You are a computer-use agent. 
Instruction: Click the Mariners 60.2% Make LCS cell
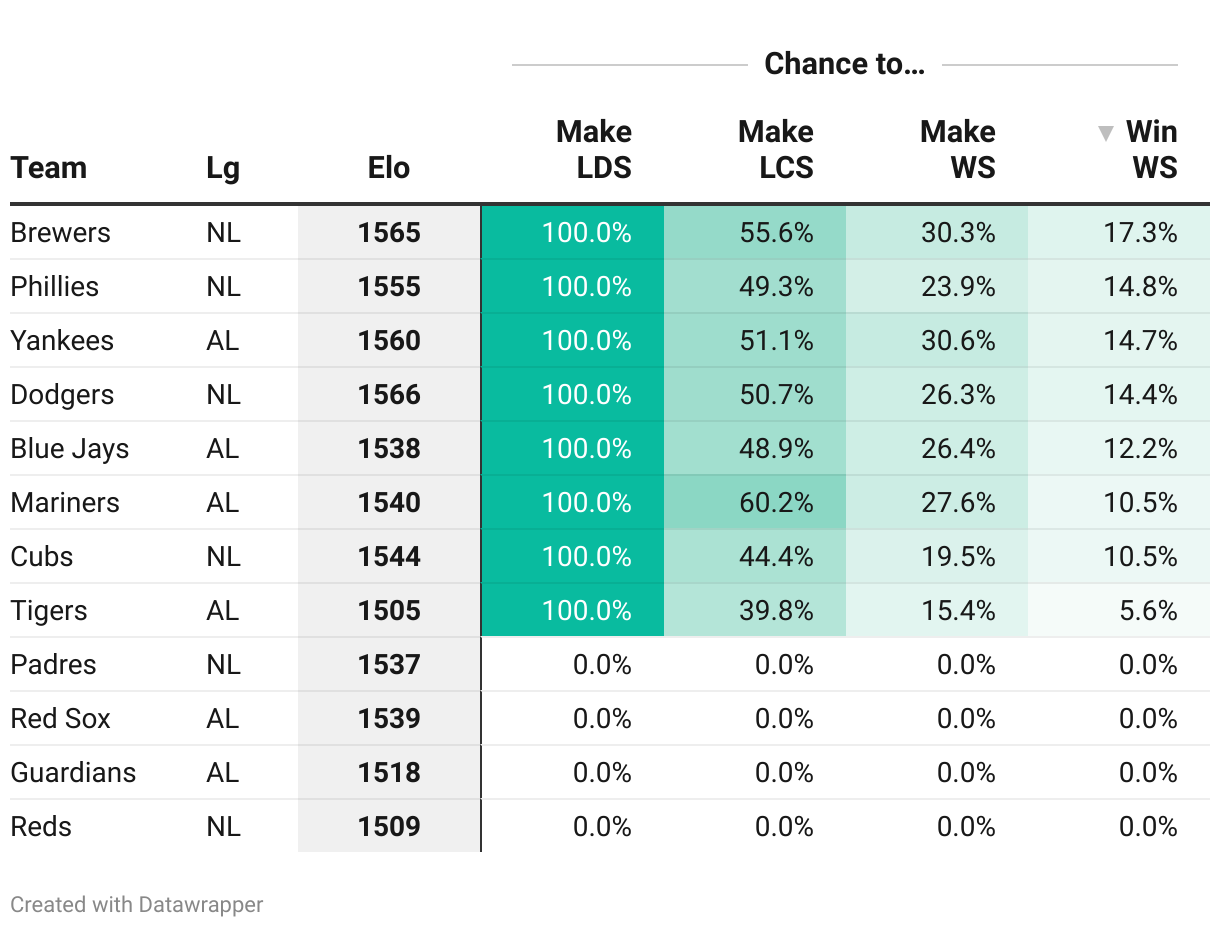coord(755,502)
